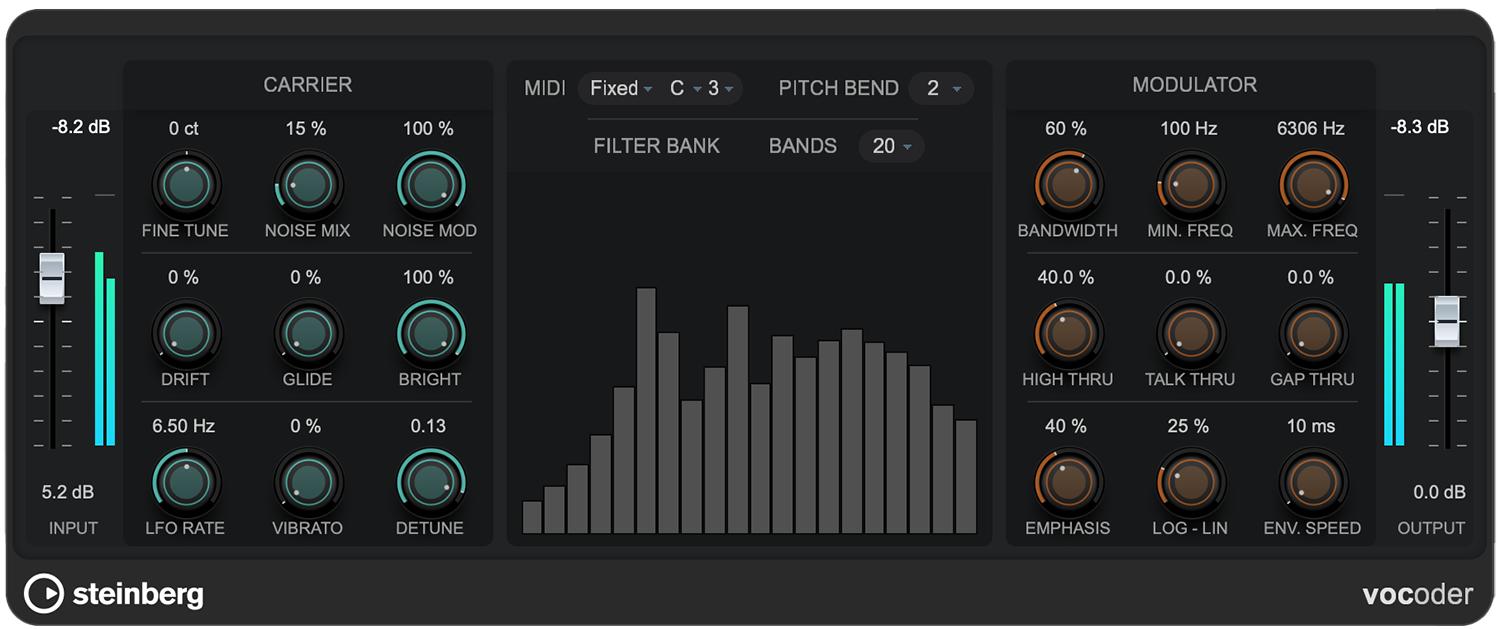Viewport: 1500px width, 629px height.
Task: Click the Env. Speed knob
Action: (1312, 482)
